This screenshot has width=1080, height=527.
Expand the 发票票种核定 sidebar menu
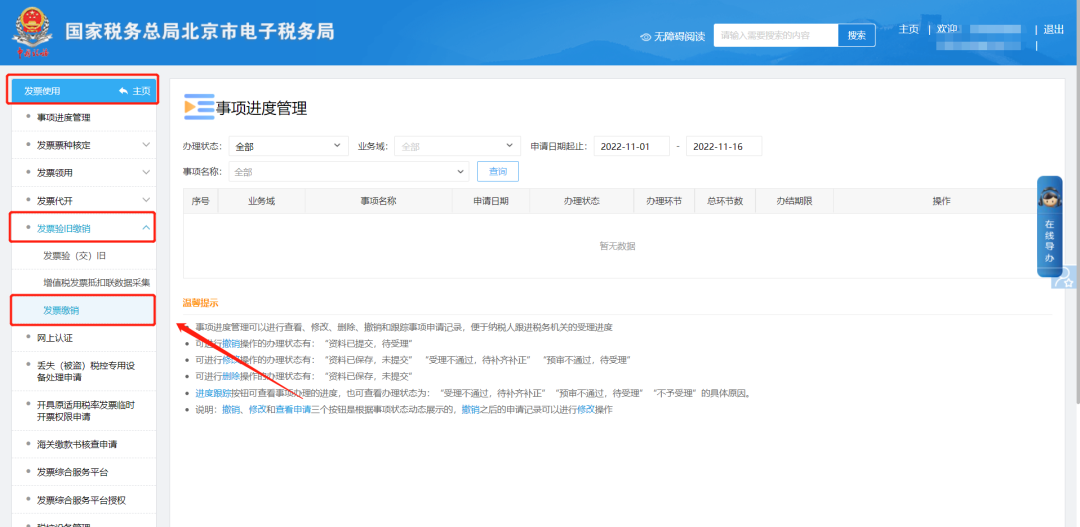[147, 145]
